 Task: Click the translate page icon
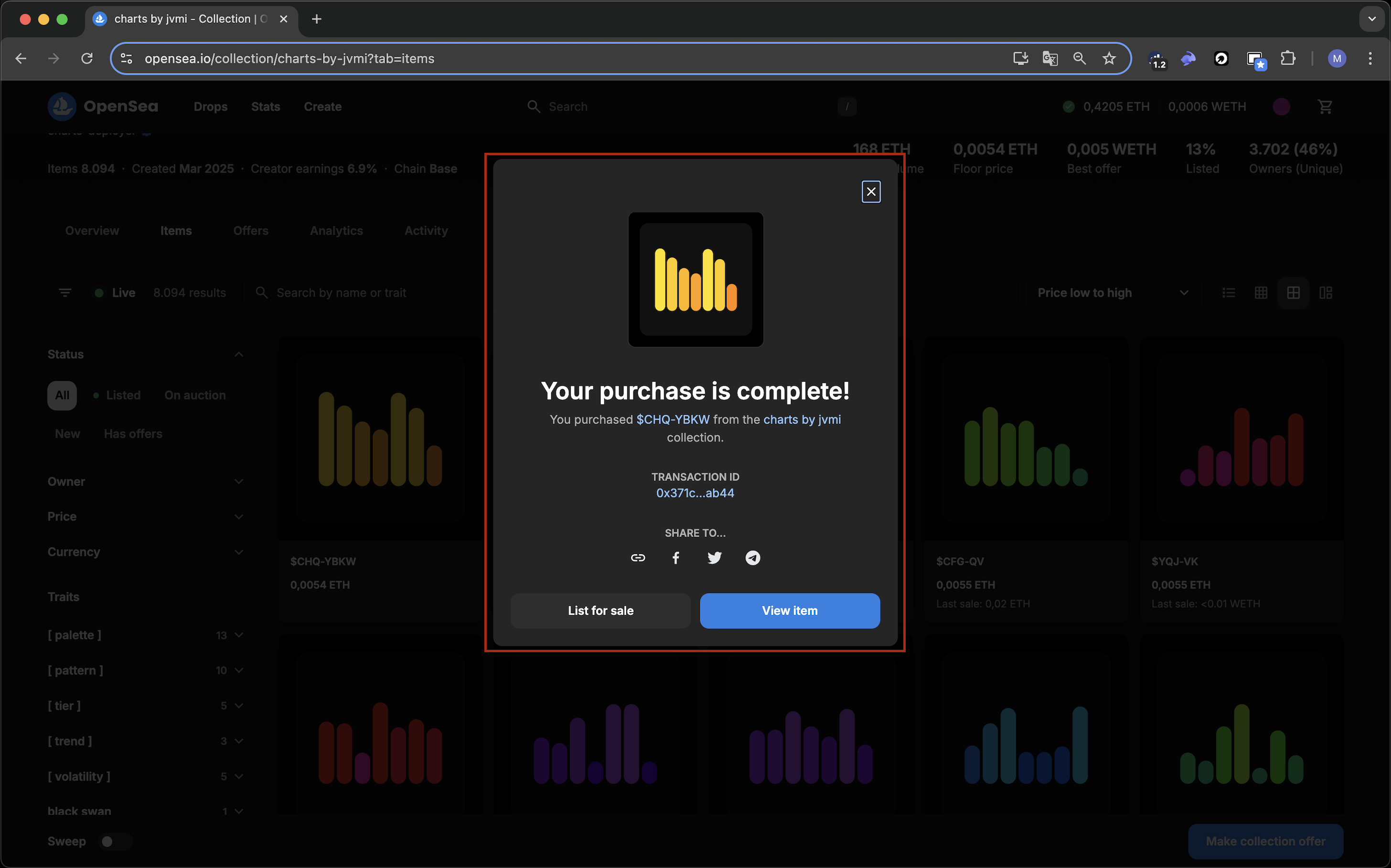pos(1050,59)
